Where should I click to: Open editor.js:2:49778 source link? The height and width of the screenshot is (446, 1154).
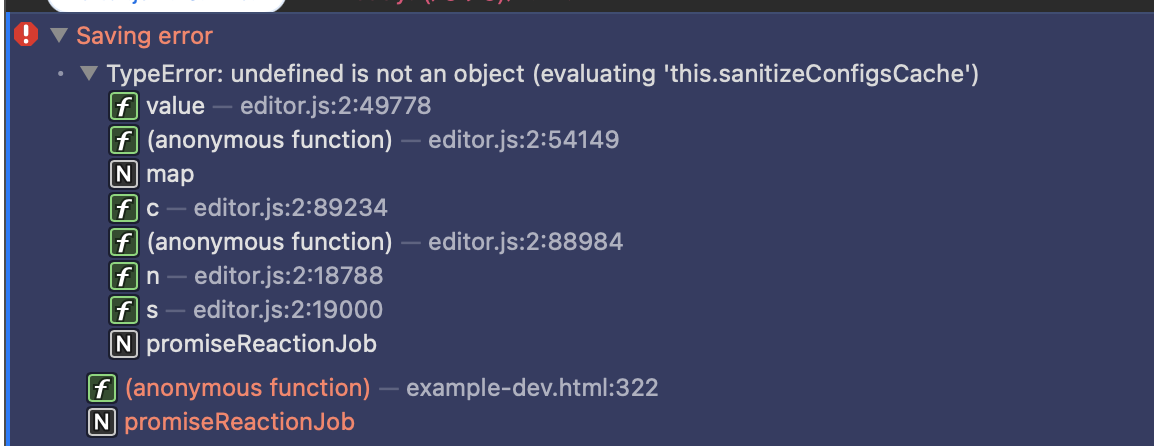pos(336,106)
